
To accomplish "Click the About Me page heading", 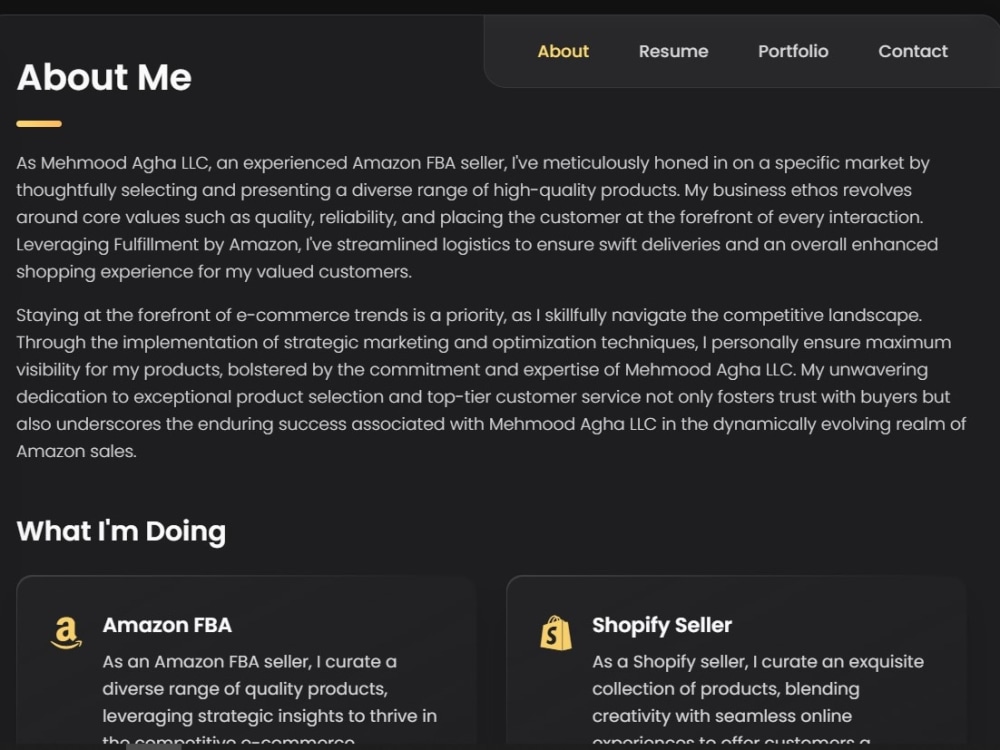I will (104, 77).
